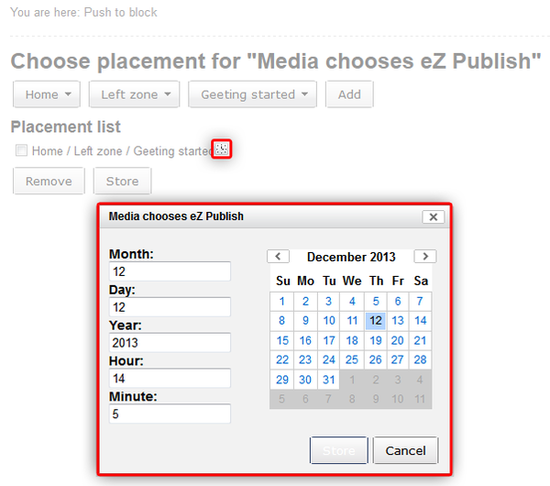Click the Remove button

tap(49, 181)
